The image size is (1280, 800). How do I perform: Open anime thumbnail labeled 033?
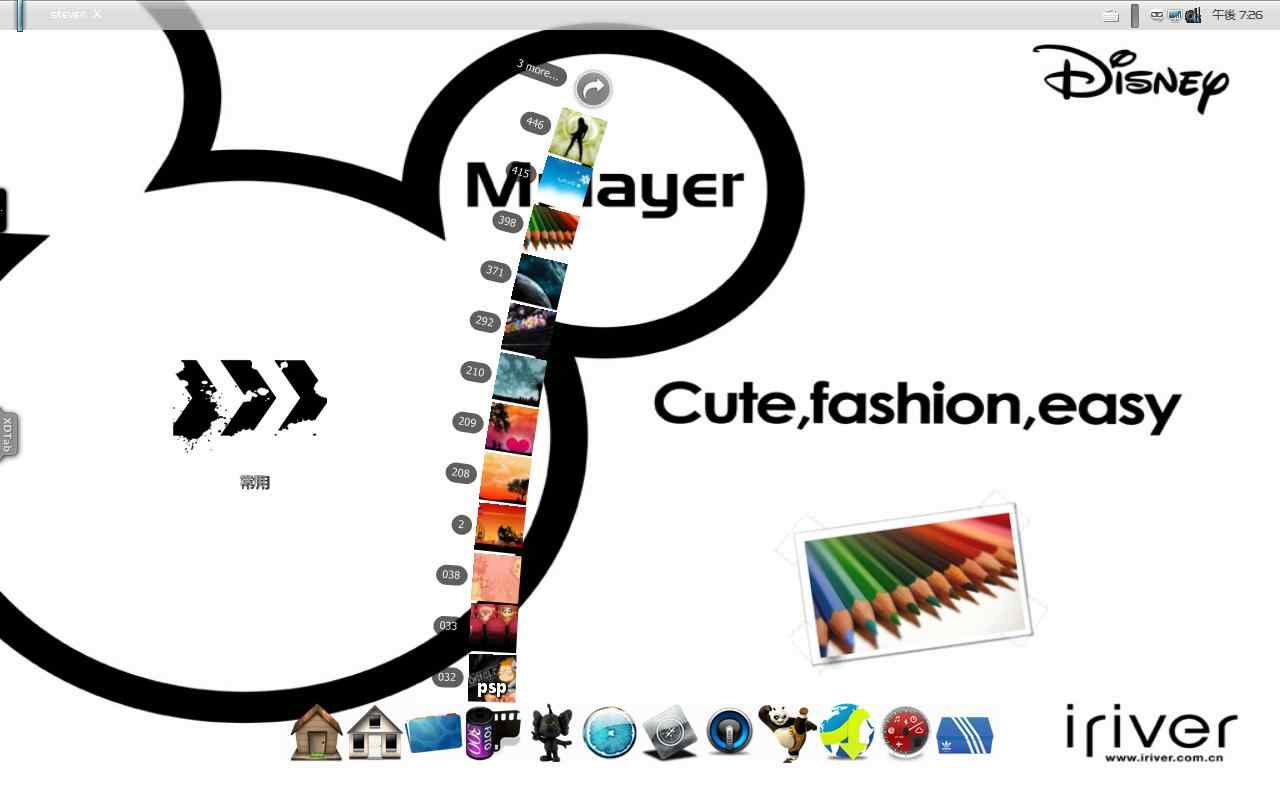(x=493, y=627)
